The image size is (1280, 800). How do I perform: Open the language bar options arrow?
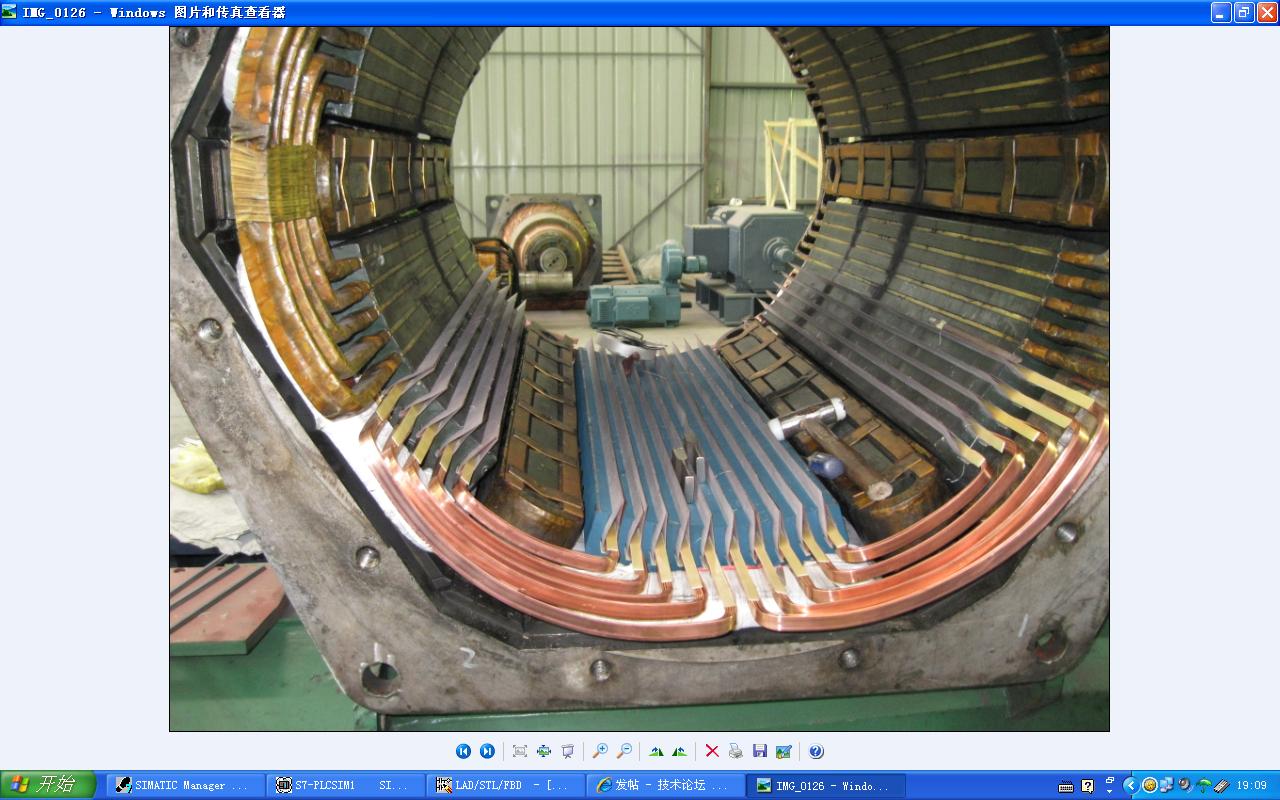point(1109,791)
